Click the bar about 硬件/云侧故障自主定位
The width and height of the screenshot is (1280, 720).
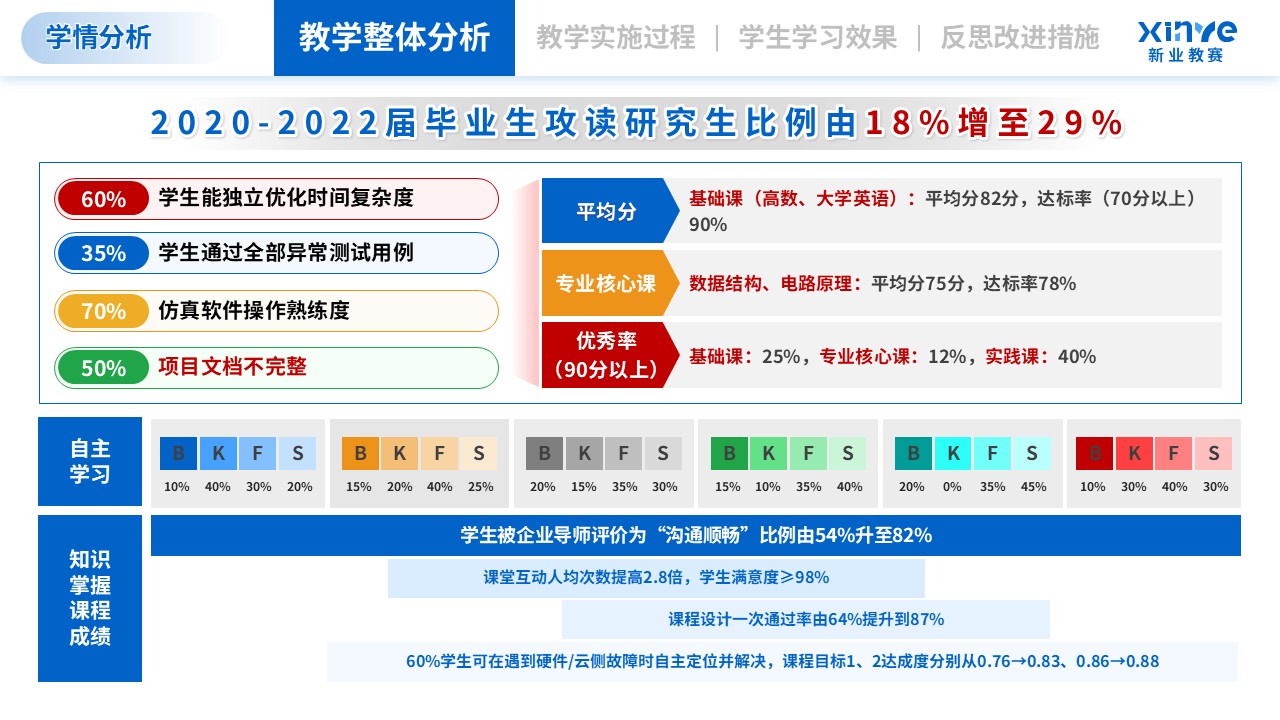pyautogui.click(x=783, y=661)
